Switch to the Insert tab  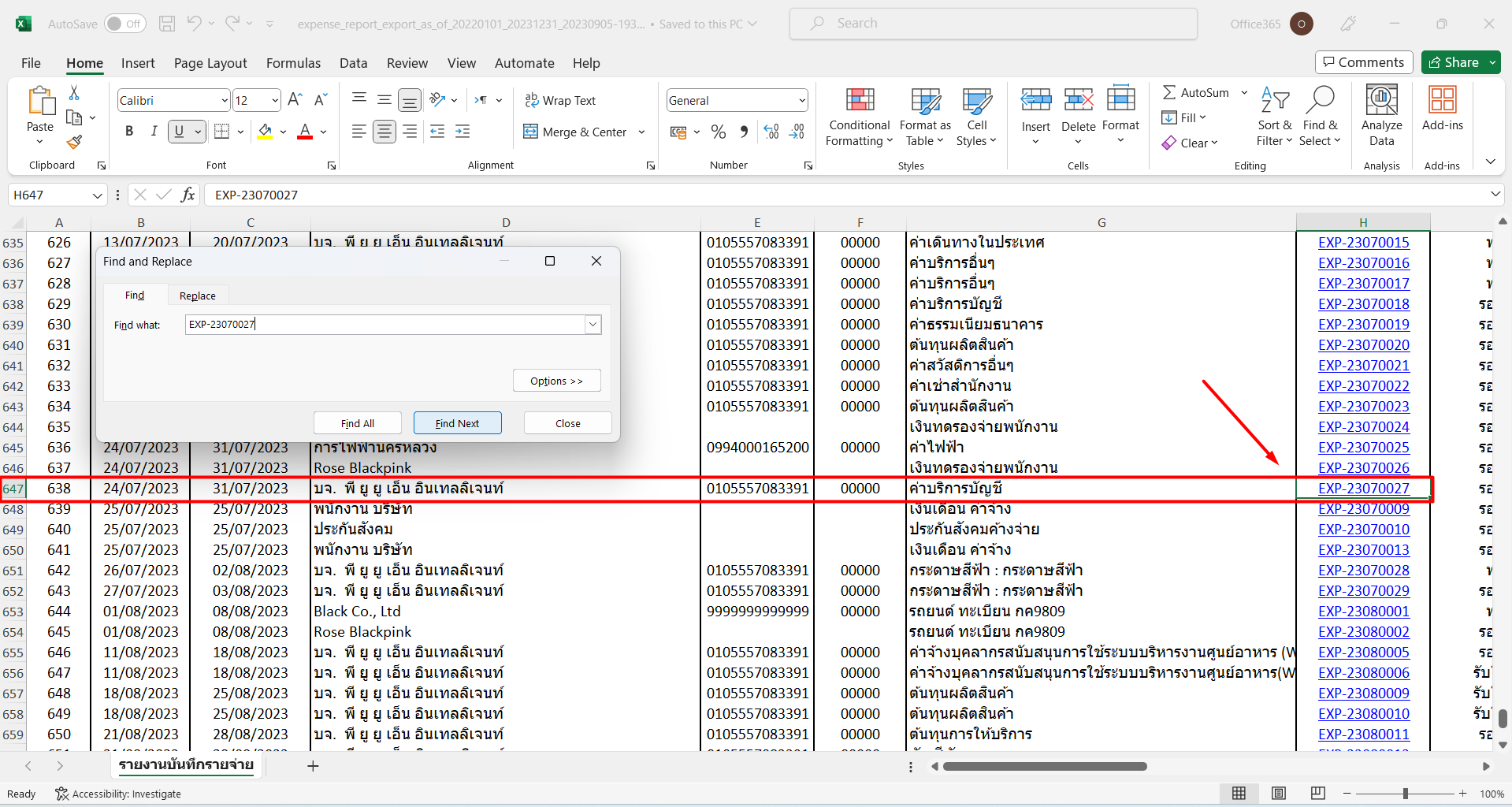coord(138,63)
